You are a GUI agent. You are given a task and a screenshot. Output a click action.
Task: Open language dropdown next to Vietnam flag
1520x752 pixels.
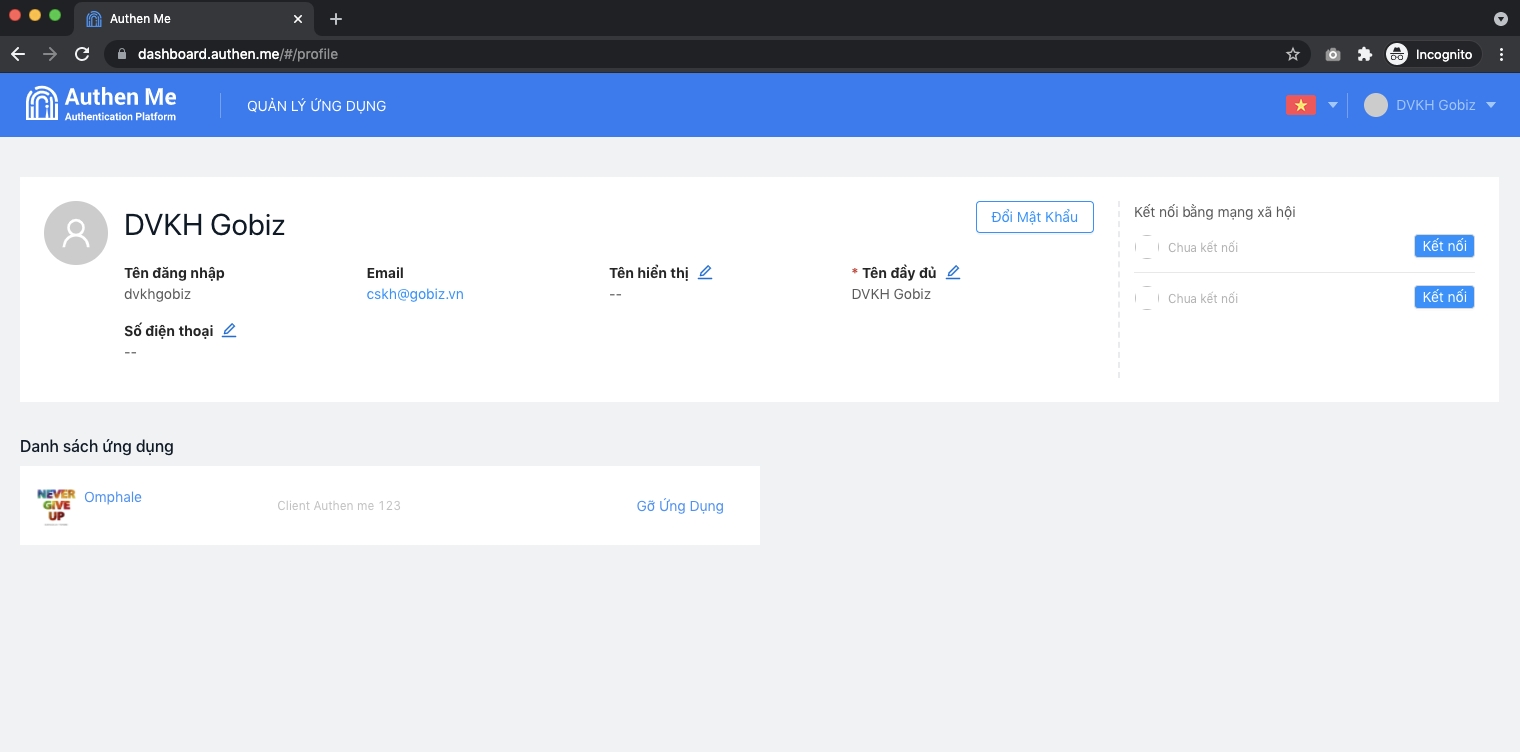[1332, 105]
